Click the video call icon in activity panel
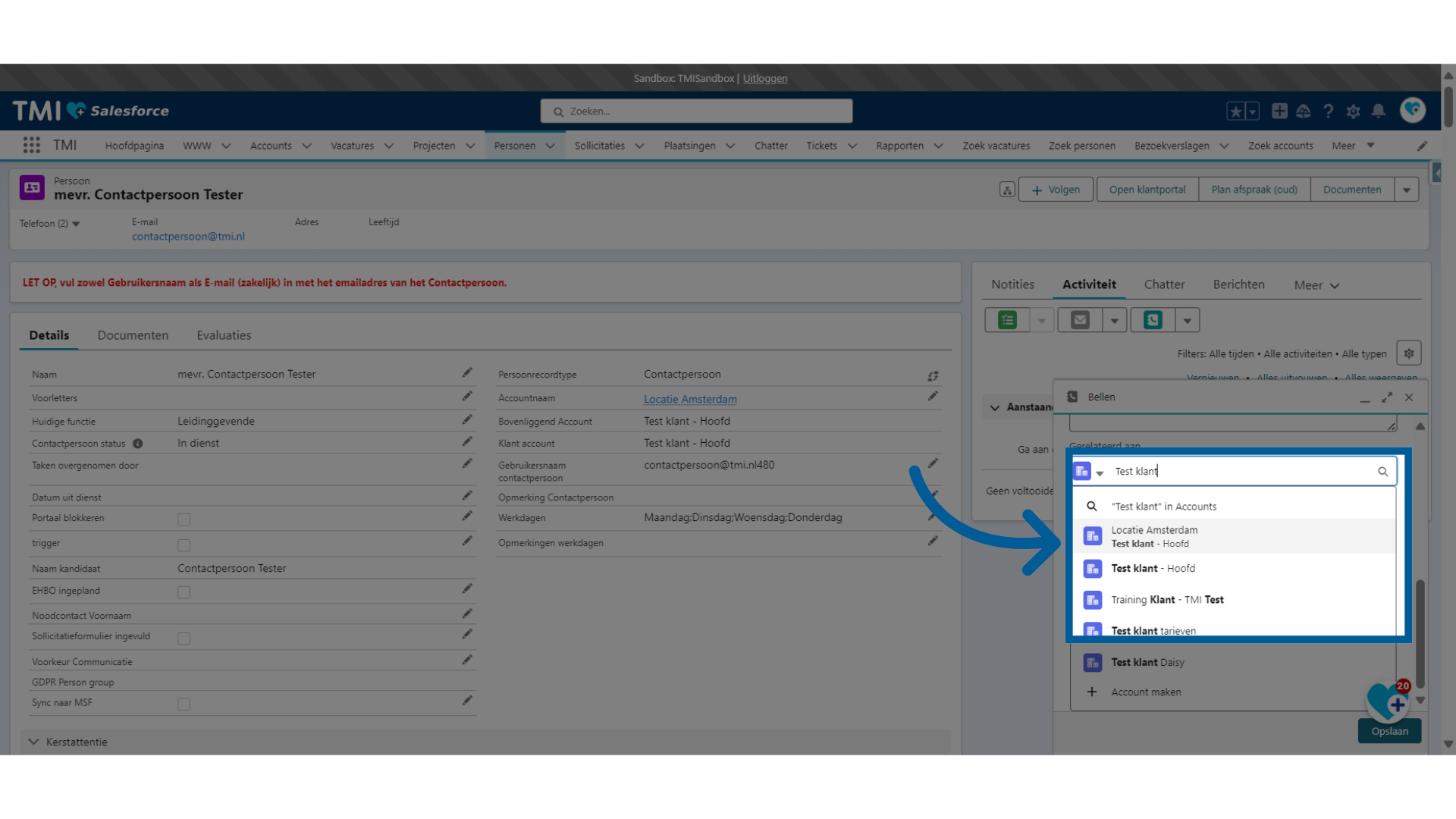1456x819 pixels. coord(1152,319)
